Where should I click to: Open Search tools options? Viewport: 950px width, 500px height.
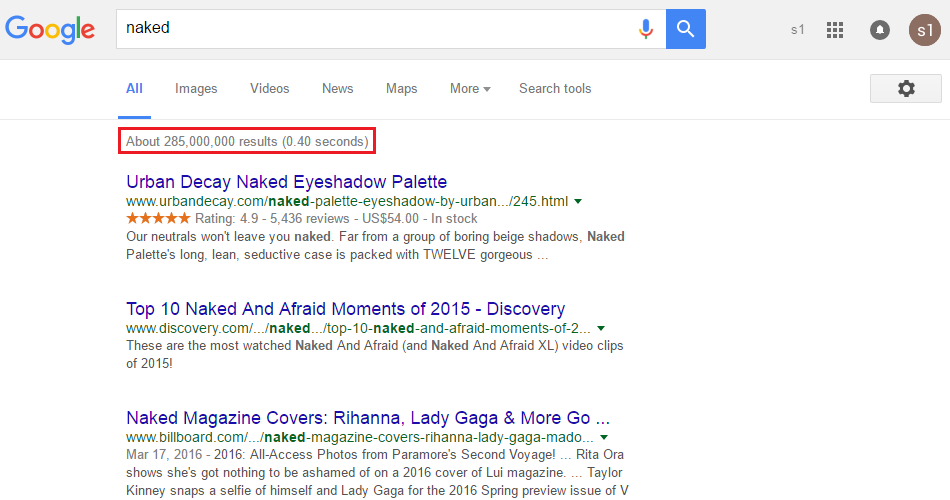[x=555, y=89]
